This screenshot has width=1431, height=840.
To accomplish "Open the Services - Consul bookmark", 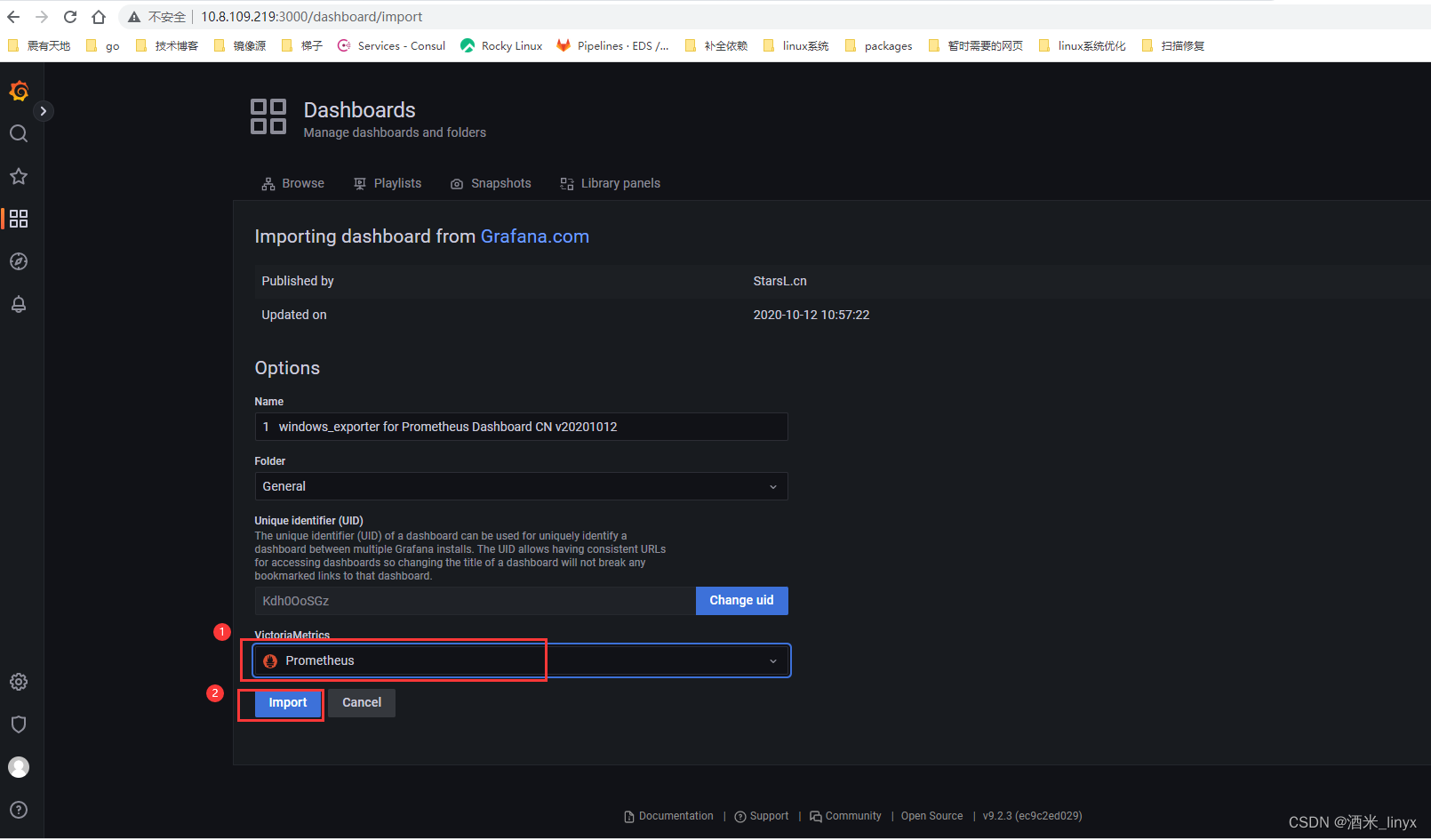I will 392,46.
